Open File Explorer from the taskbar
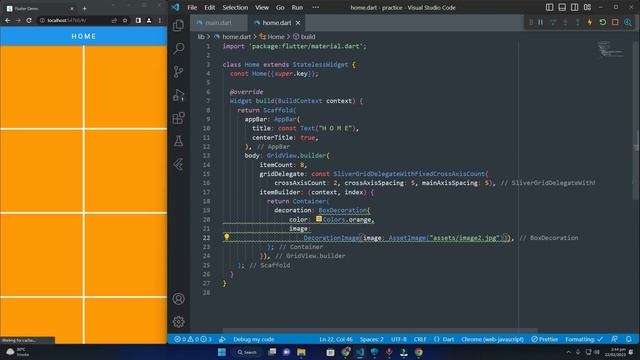Screen dimensions: 640x360 (x=301, y=352)
